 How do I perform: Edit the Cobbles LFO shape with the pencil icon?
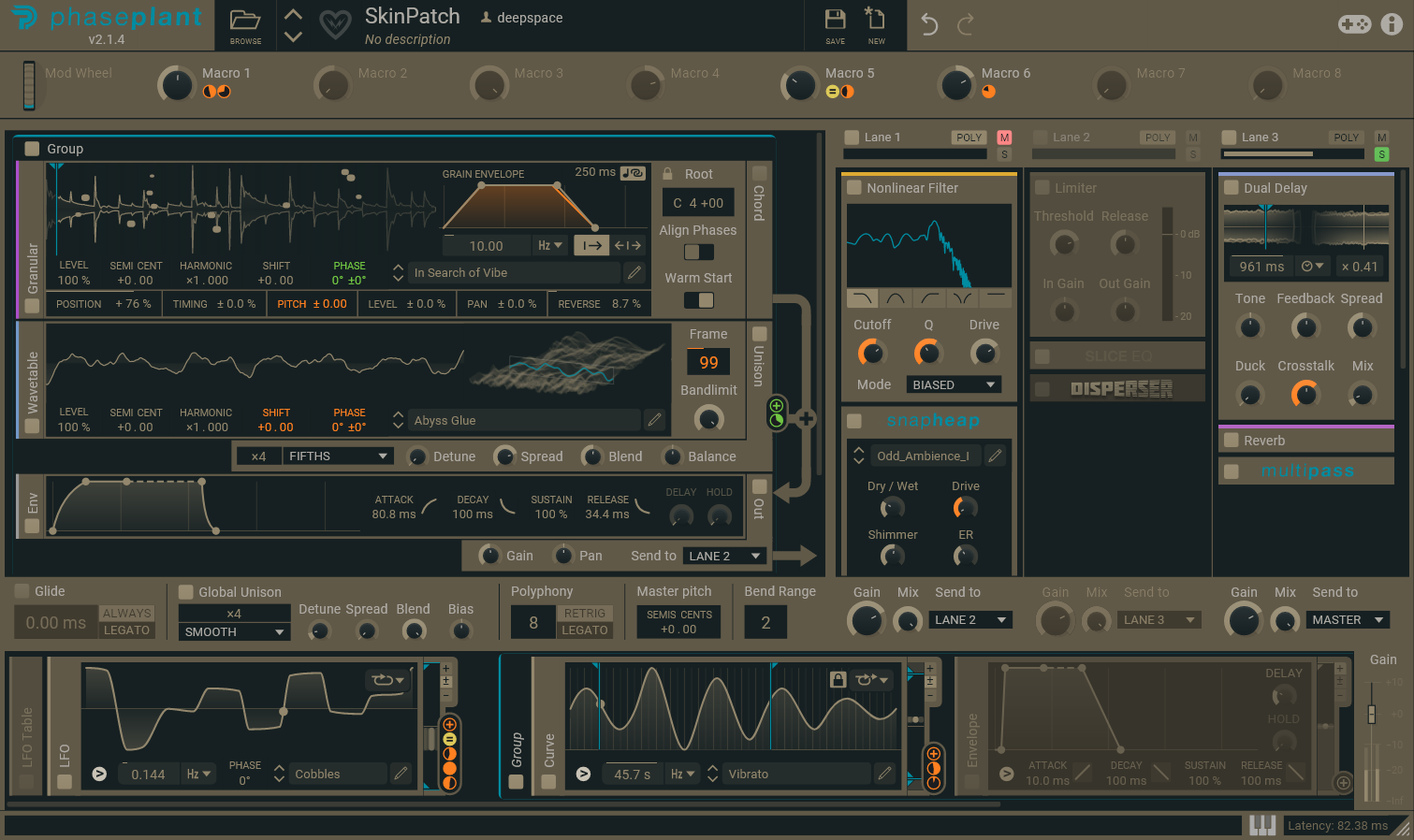point(401,774)
